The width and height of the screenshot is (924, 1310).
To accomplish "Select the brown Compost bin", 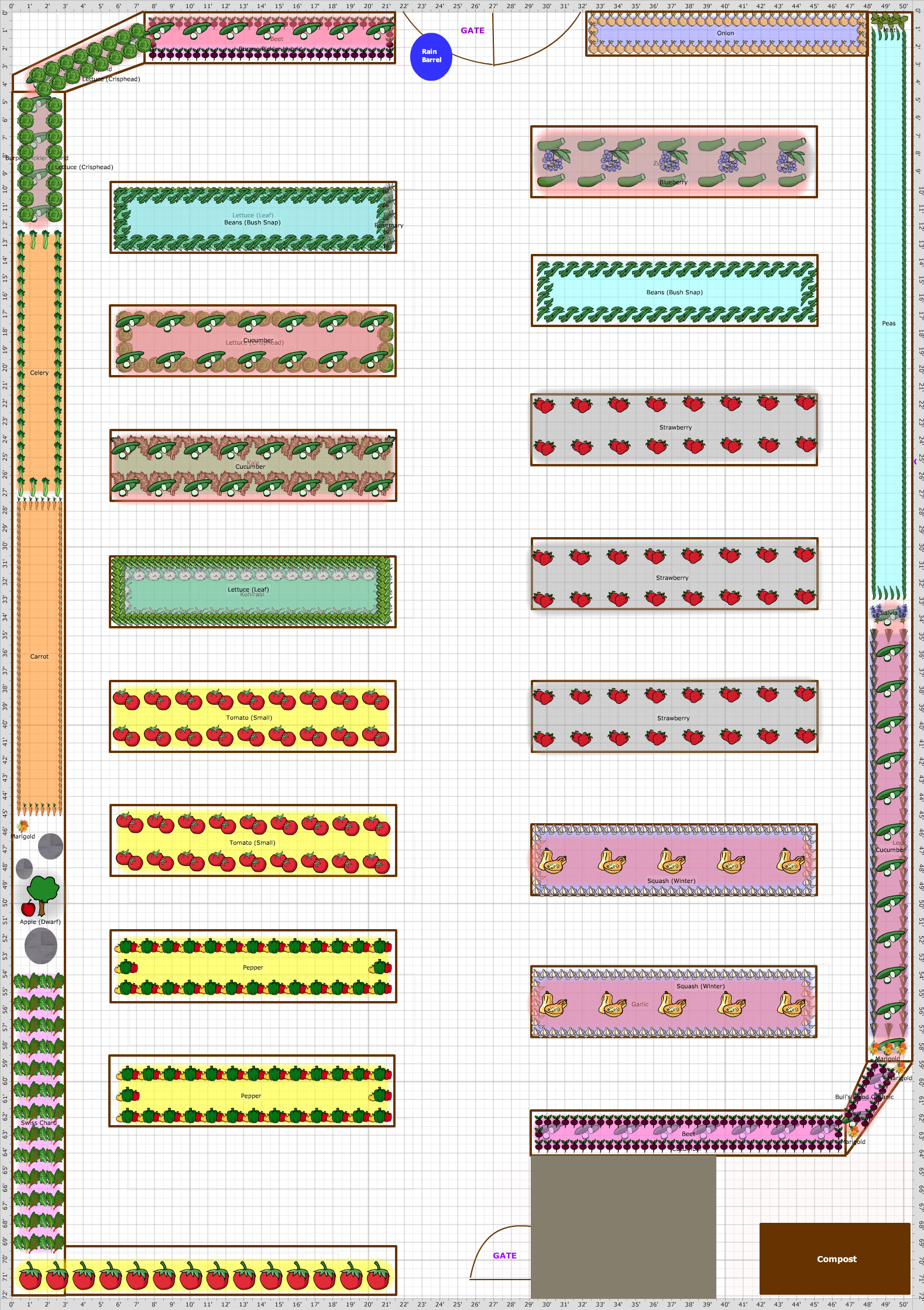I will tap(835, 1259).
